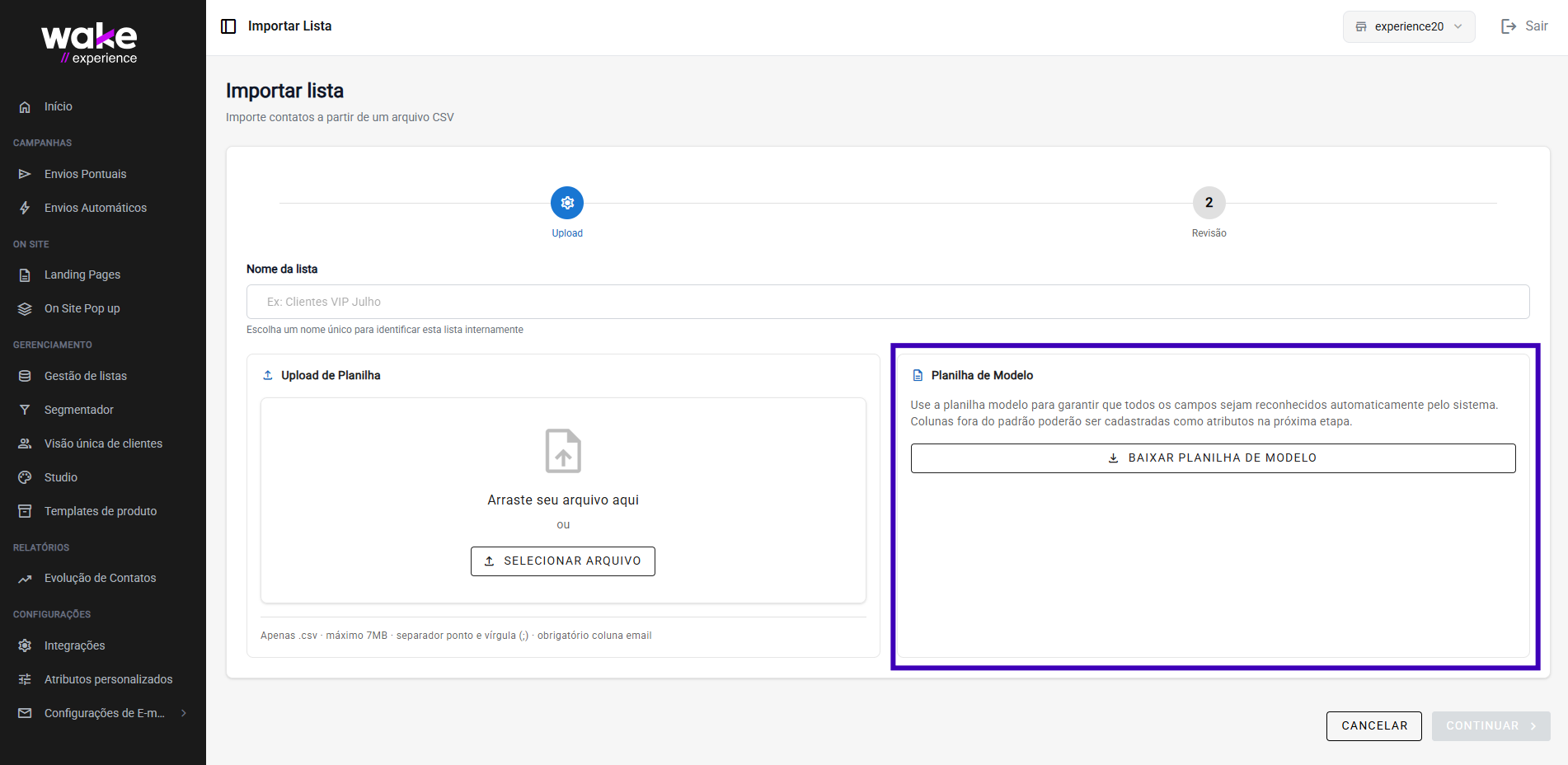Image resolution: width=1568 pixels, height=765 pixels.
Task: Click the Sair logout icon
Action: pos(1509,26)
